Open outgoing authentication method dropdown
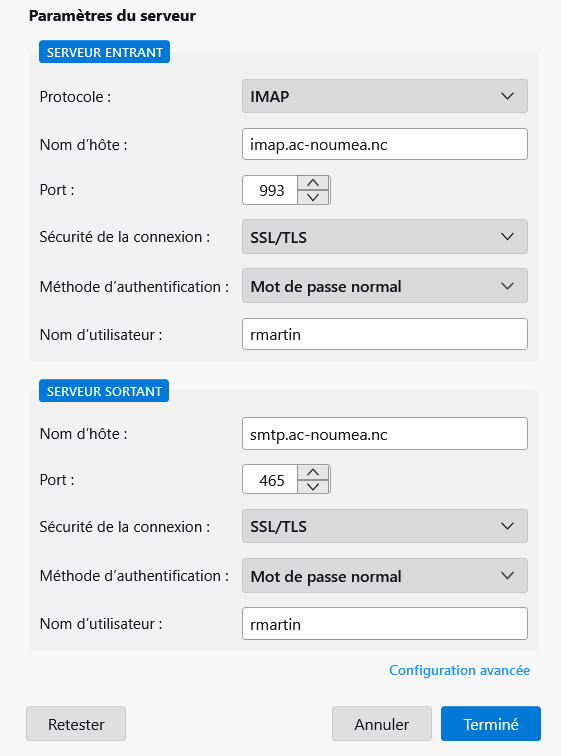The image size is (561, 756). (385, 576)
